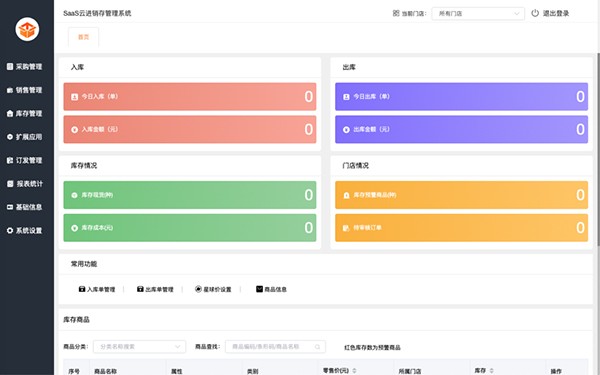Click the icon on the 库存成本 card
The height and width of the screenshot is (375, 600).
75,228
